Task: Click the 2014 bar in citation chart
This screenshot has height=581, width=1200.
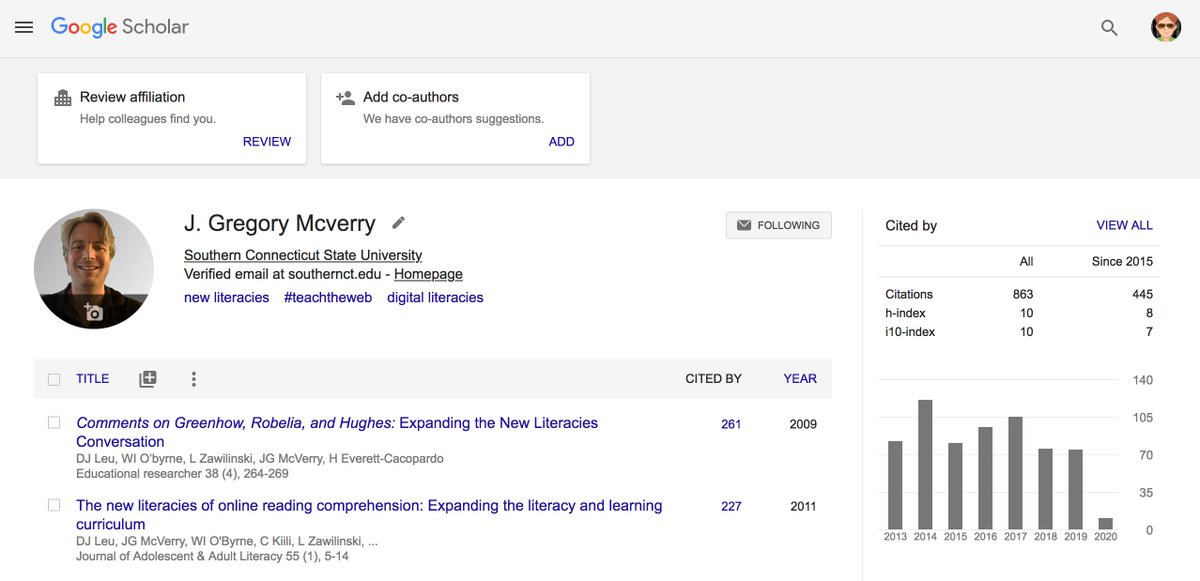Action: point(925,464)
